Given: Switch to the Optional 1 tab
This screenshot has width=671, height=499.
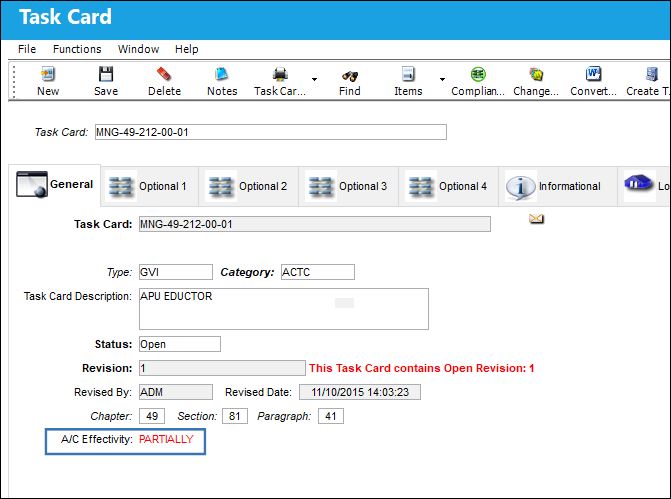Looking at the screenshot, I should (149, 186).
